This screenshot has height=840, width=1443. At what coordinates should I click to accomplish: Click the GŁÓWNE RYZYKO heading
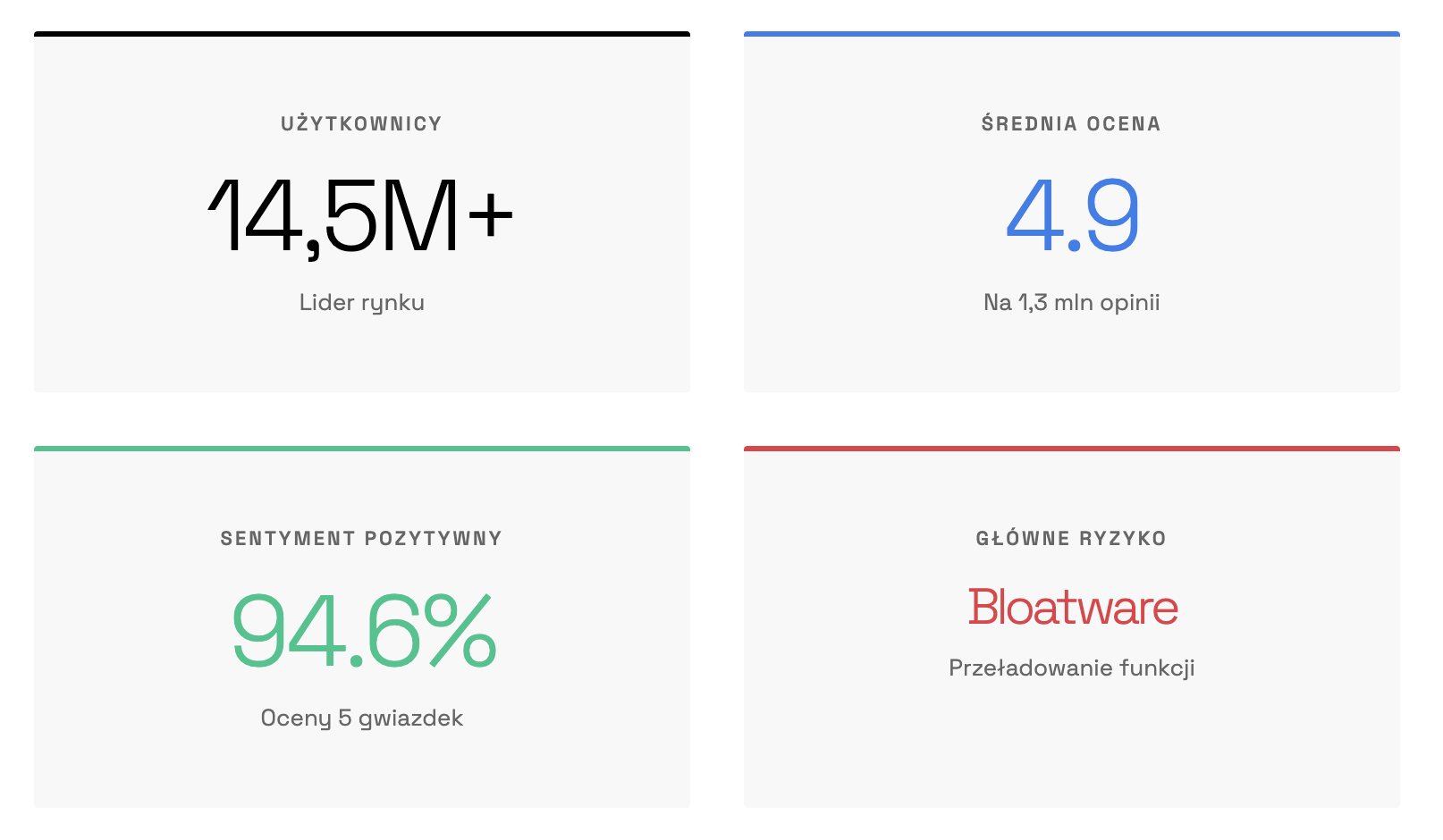[x=1071, y=539]
